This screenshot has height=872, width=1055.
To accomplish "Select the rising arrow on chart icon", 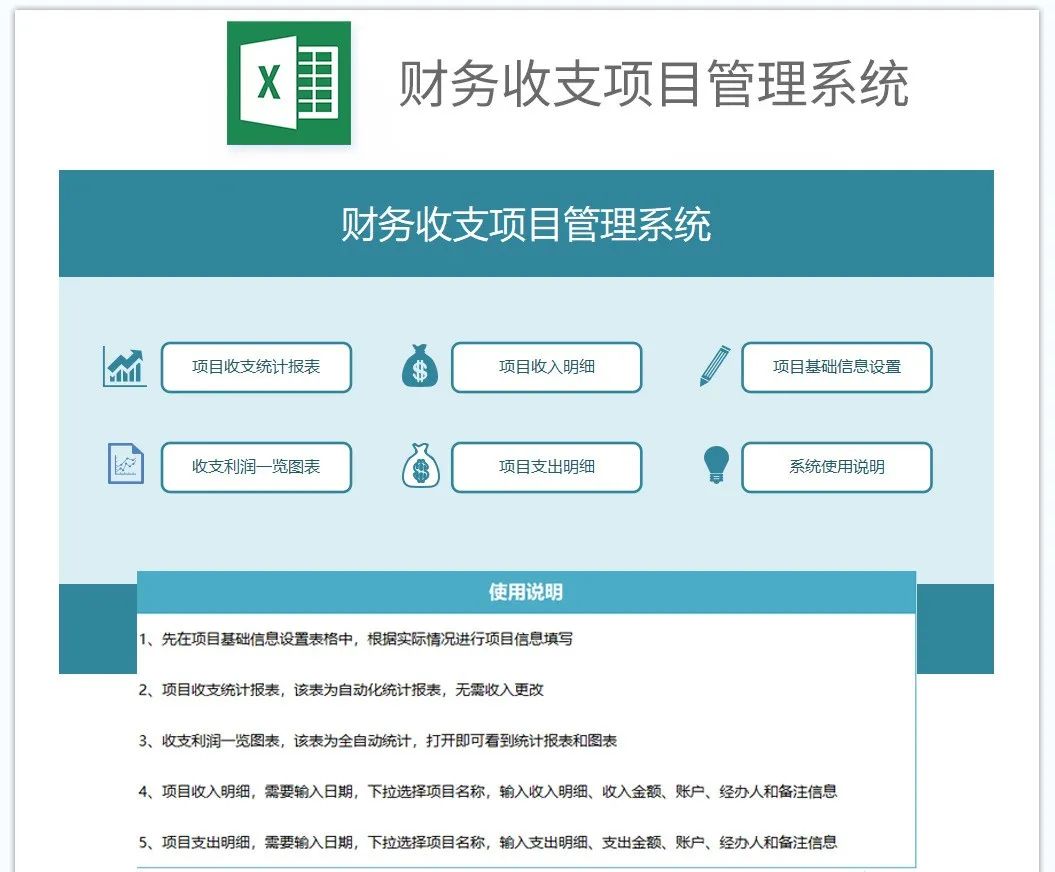I will pos(124,367).
